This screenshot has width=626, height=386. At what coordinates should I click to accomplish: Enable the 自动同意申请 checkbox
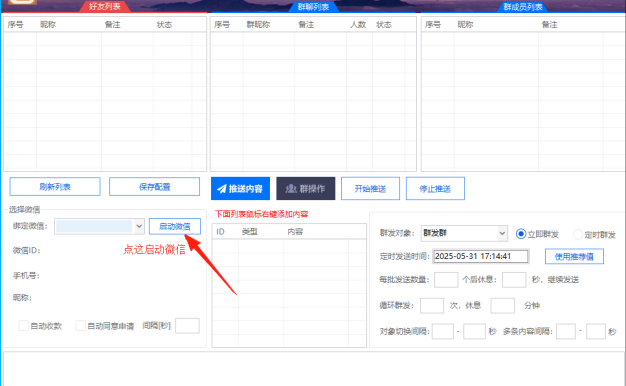tap(81, 326)
